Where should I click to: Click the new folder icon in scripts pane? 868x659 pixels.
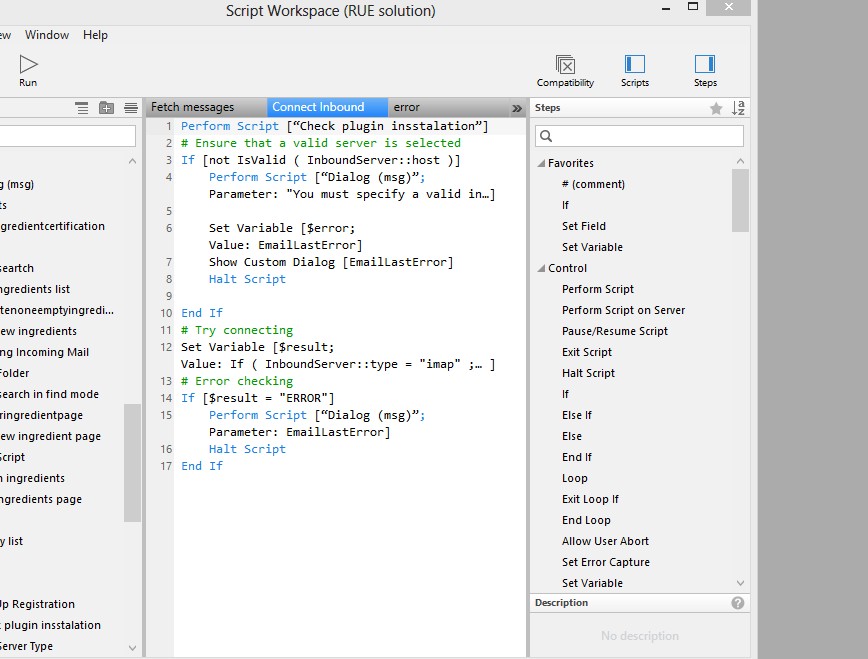tap(106, 108)
